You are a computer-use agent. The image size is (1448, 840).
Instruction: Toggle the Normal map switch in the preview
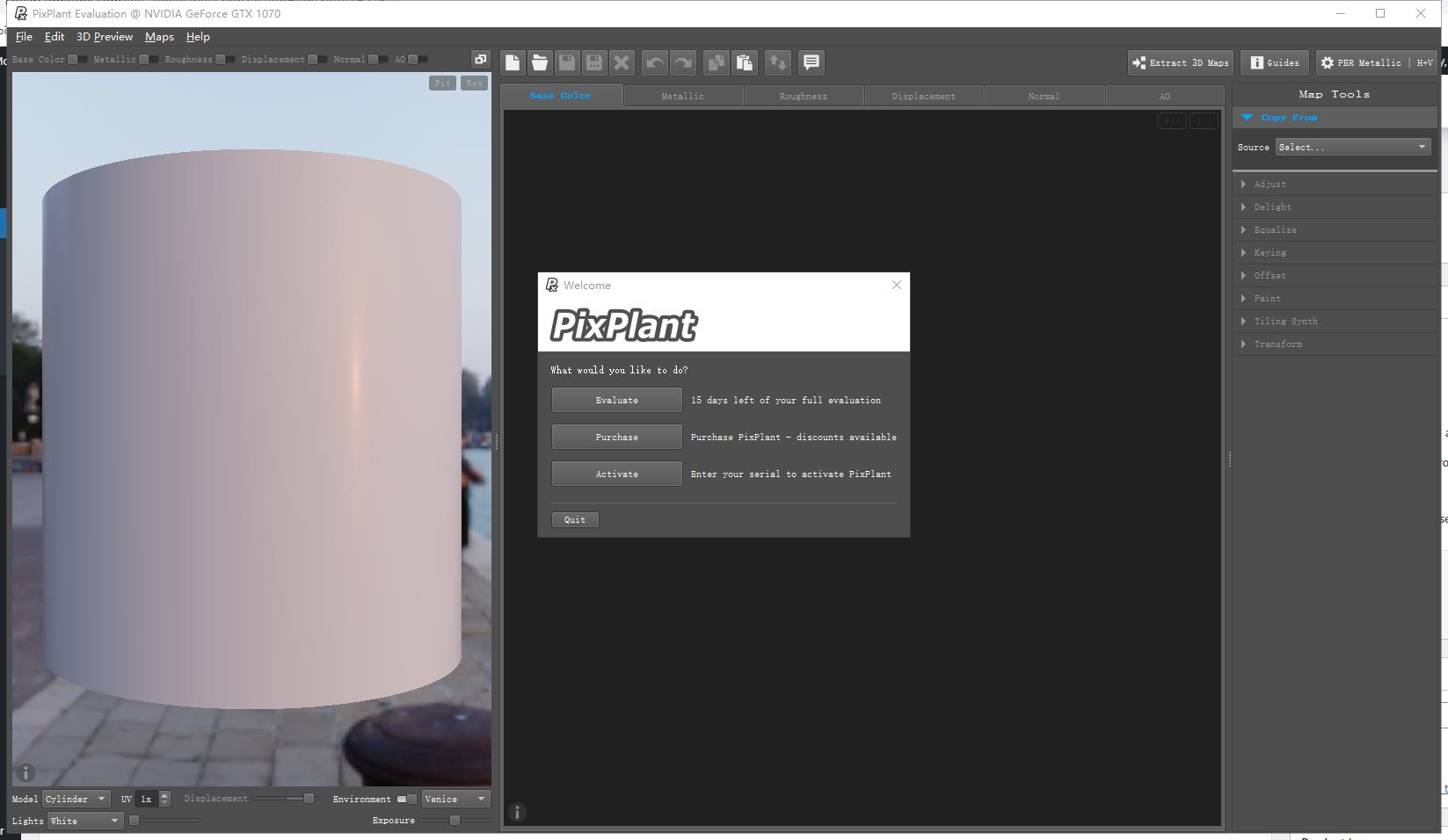[x=378, y=60]
